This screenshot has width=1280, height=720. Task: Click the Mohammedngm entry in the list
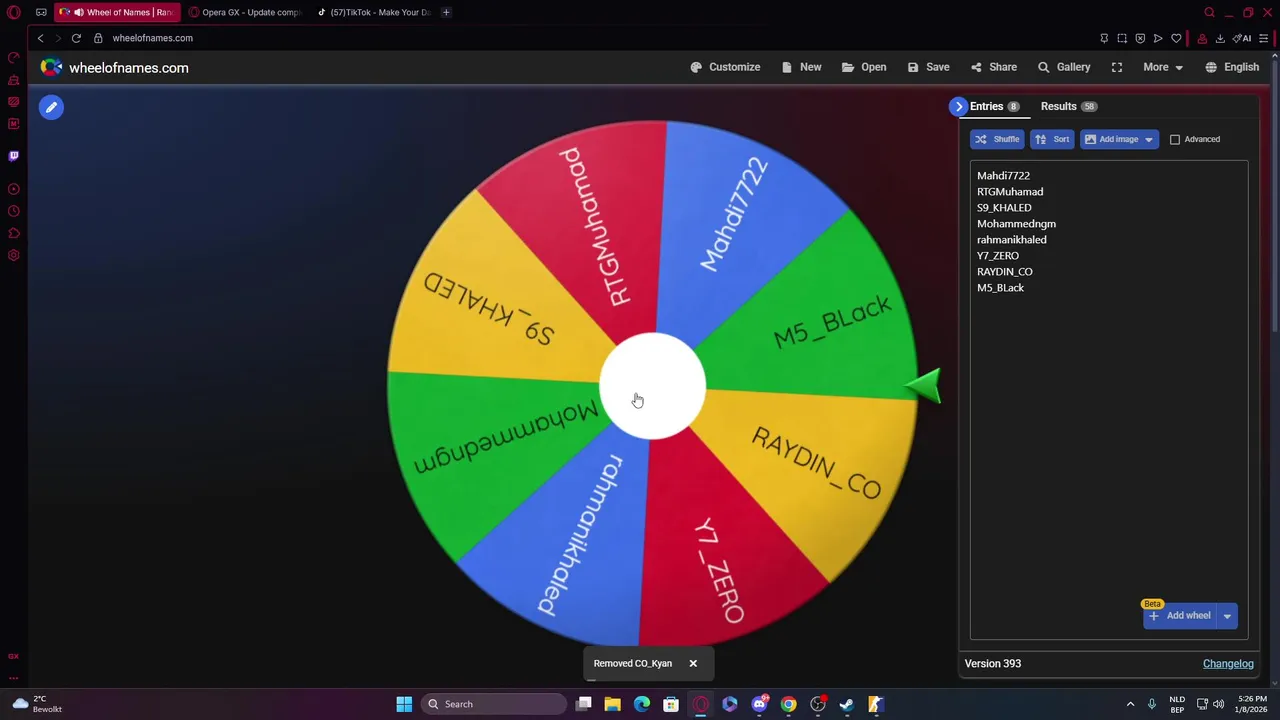tap(1016, 223)
